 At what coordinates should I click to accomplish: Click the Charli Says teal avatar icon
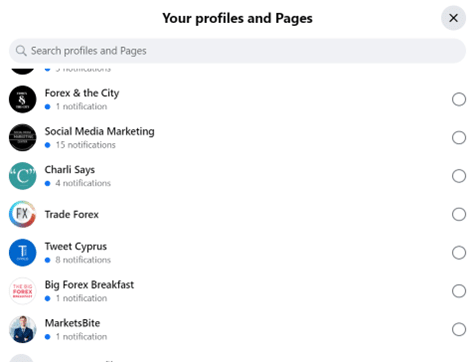coord(23,176)
